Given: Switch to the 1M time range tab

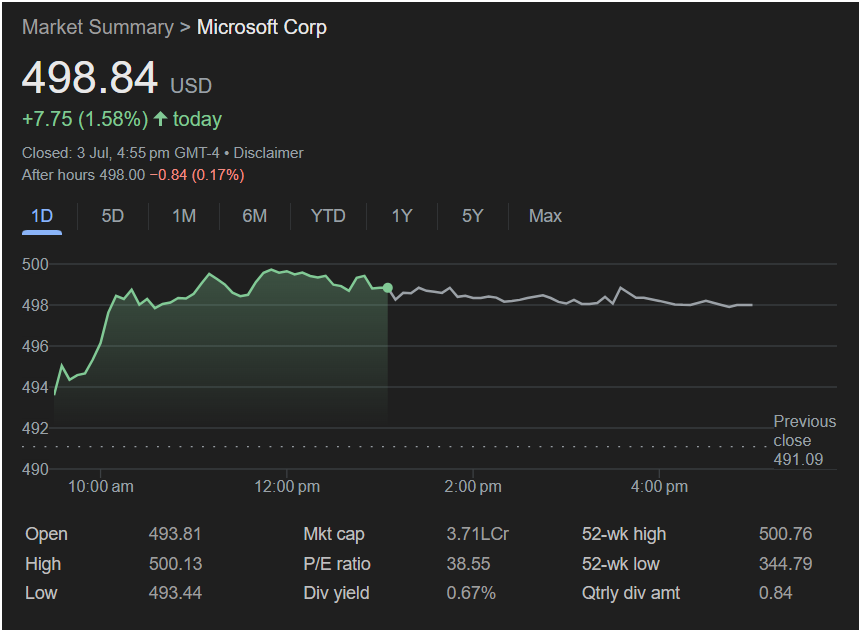Looking at the screenshot, I should point(184,216).
